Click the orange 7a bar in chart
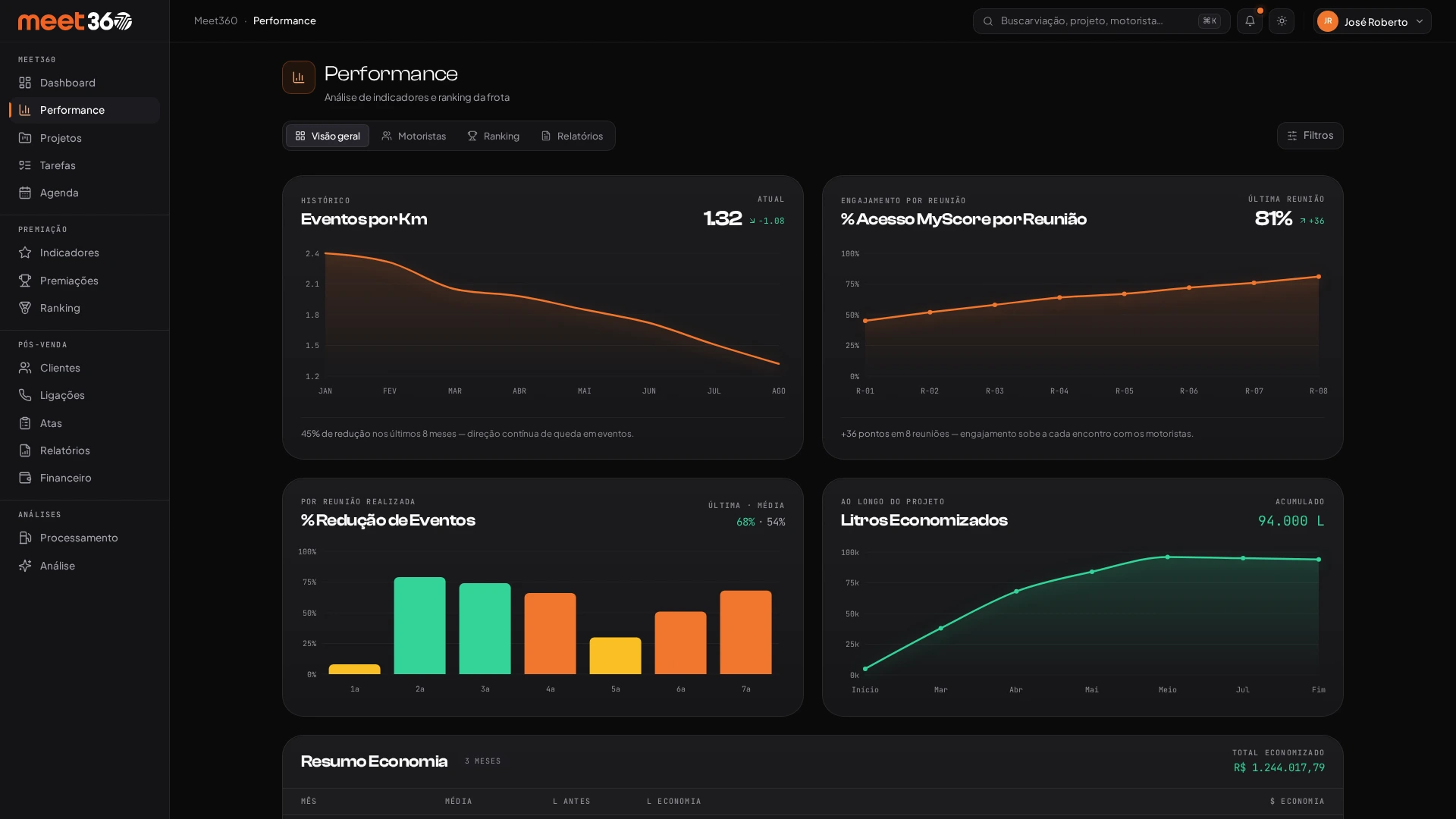 pos(746,632)
